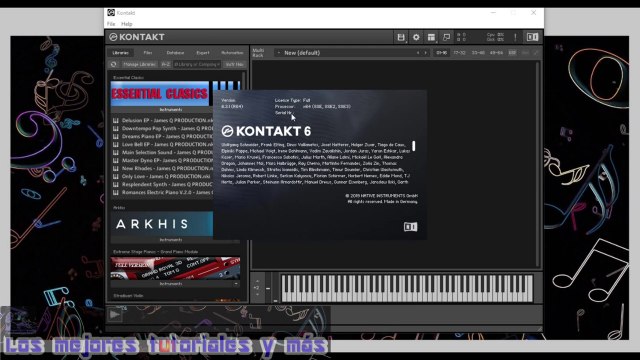Shift keyboard octave up arrow
640x360 pixels.
[257, 281]
